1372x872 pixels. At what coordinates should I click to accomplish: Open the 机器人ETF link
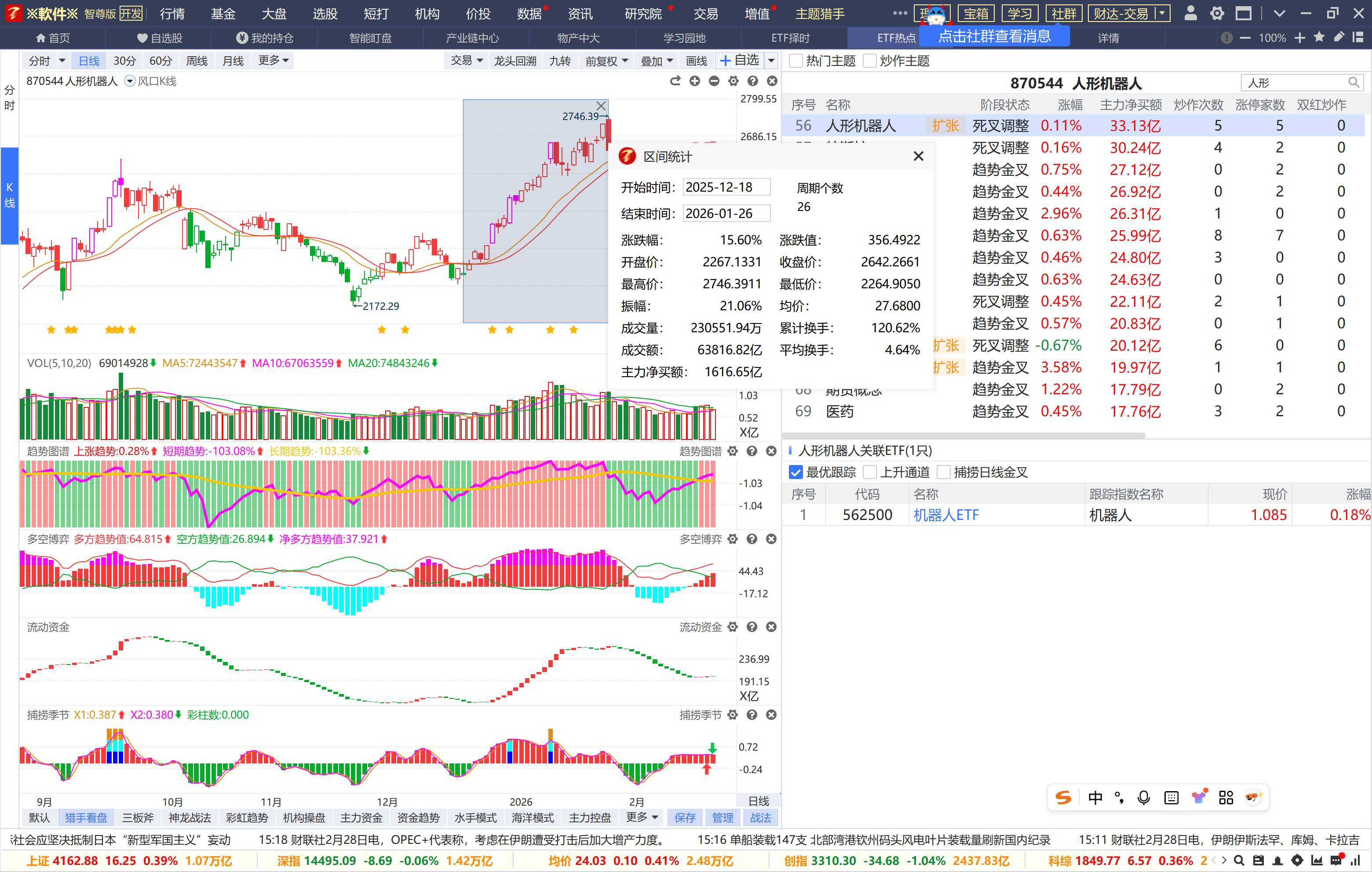tap(946, 515)
